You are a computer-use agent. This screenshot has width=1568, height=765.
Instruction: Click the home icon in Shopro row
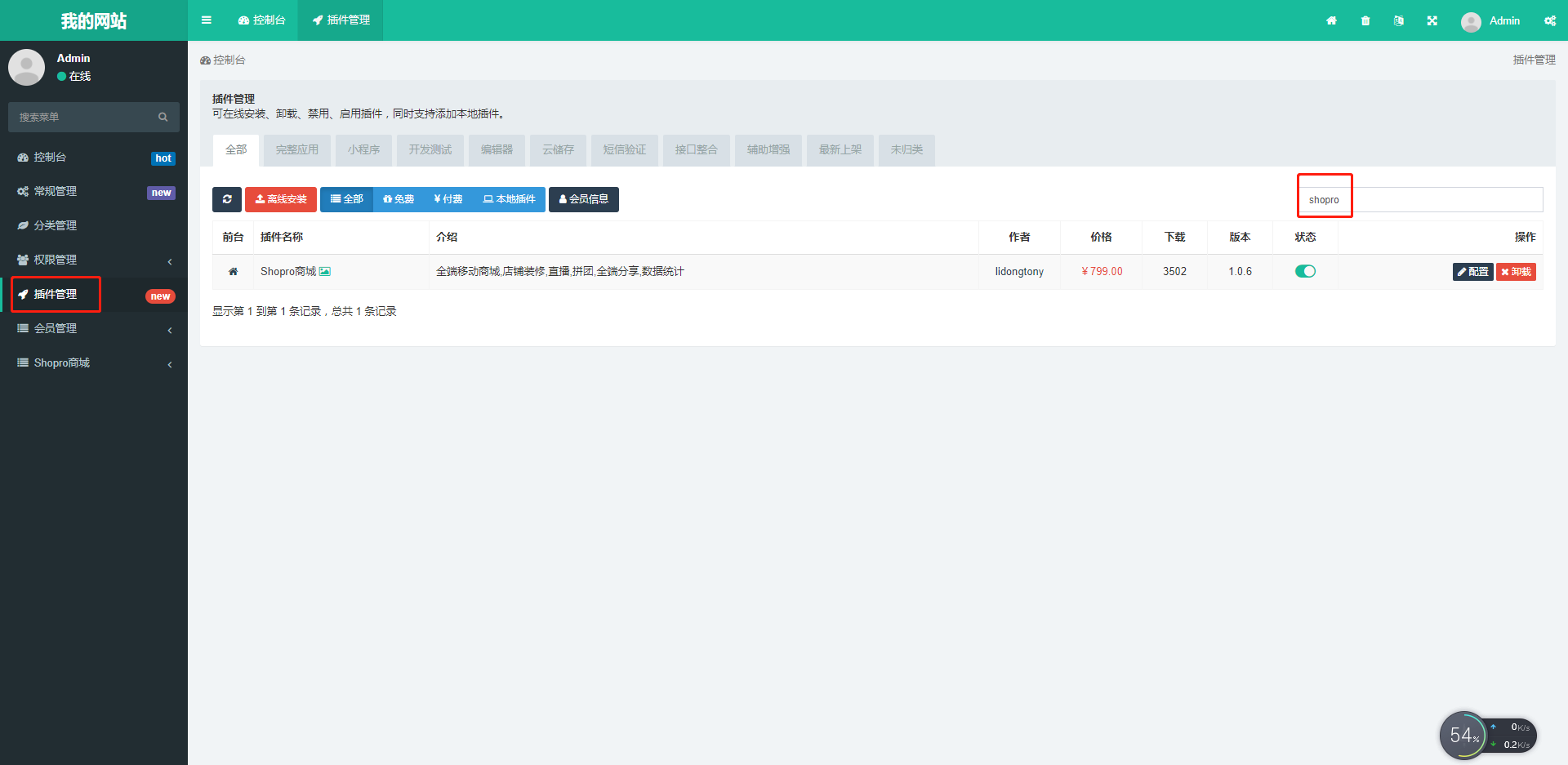point(233,272)
